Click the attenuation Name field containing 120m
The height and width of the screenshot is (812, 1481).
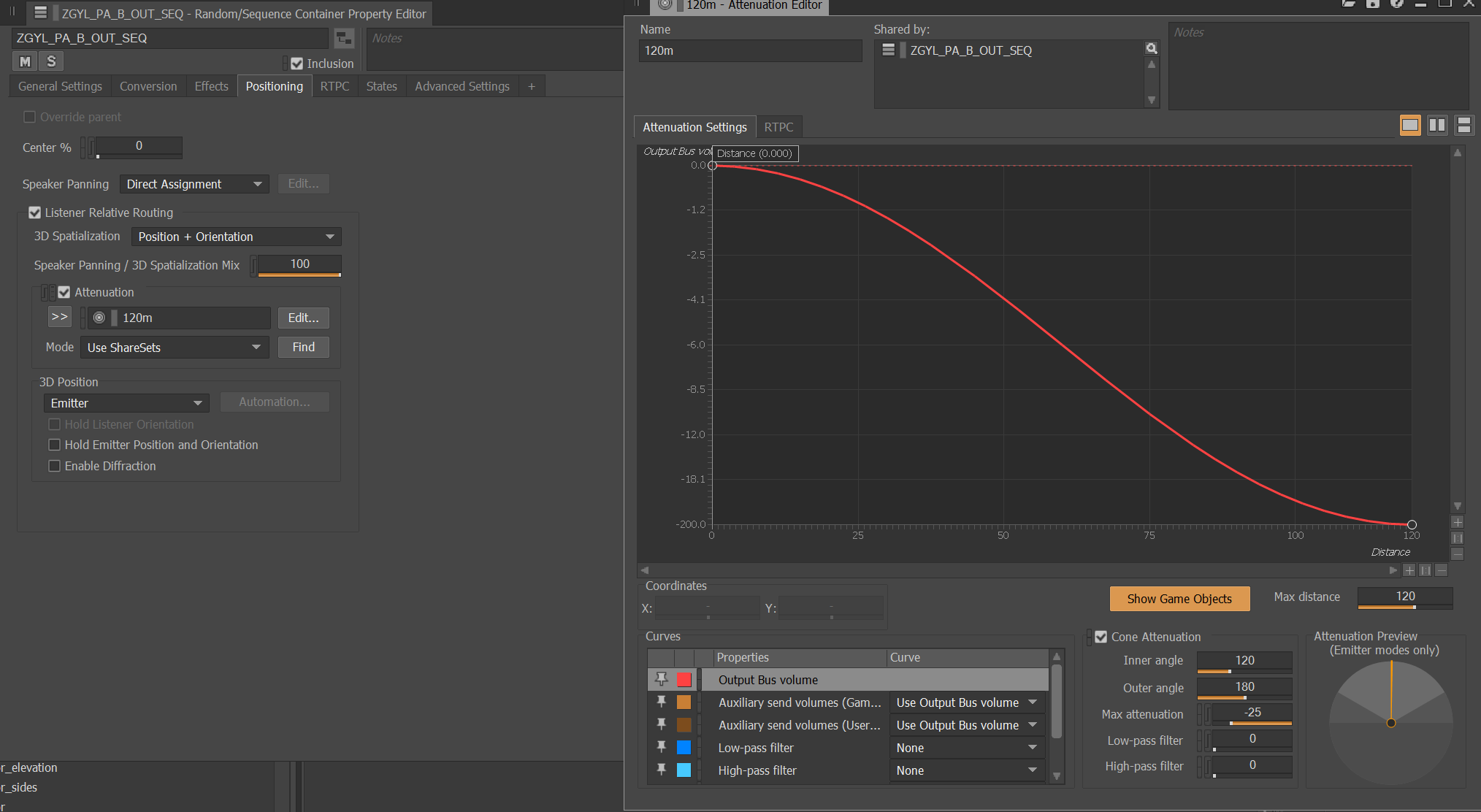pos(750,50)
